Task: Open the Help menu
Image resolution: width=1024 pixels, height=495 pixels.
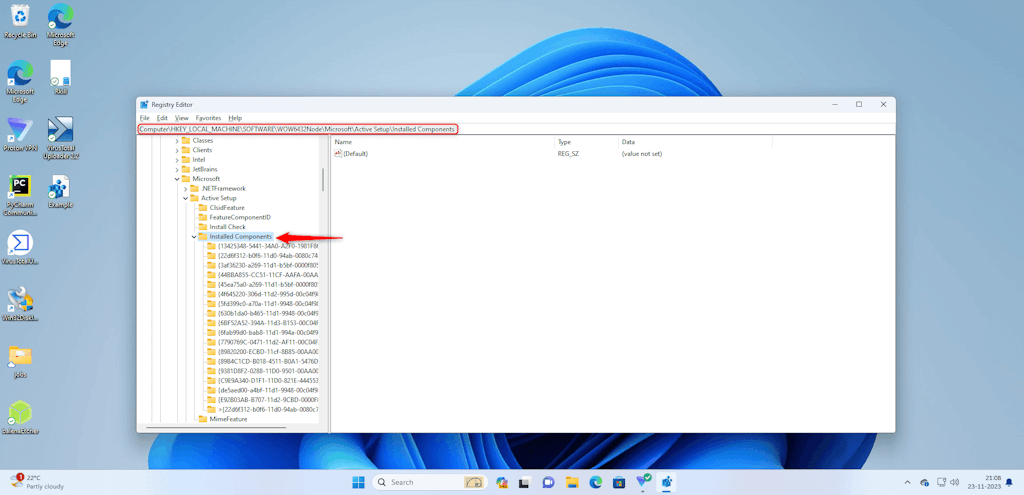Action: [235, 118]
